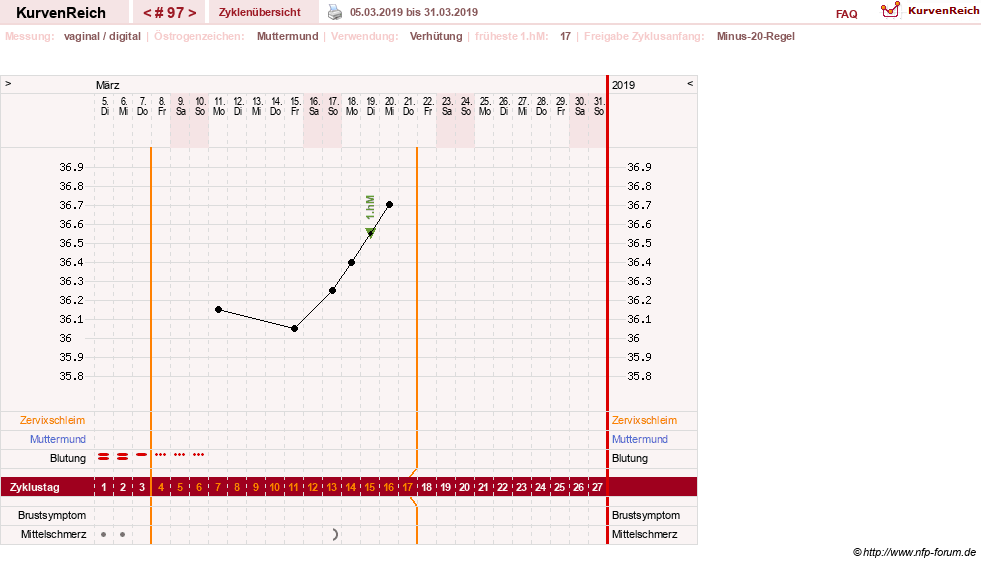Viewport: 981px width, 564px height.
Task: Open the FAQ link
Action: point(846,14)
